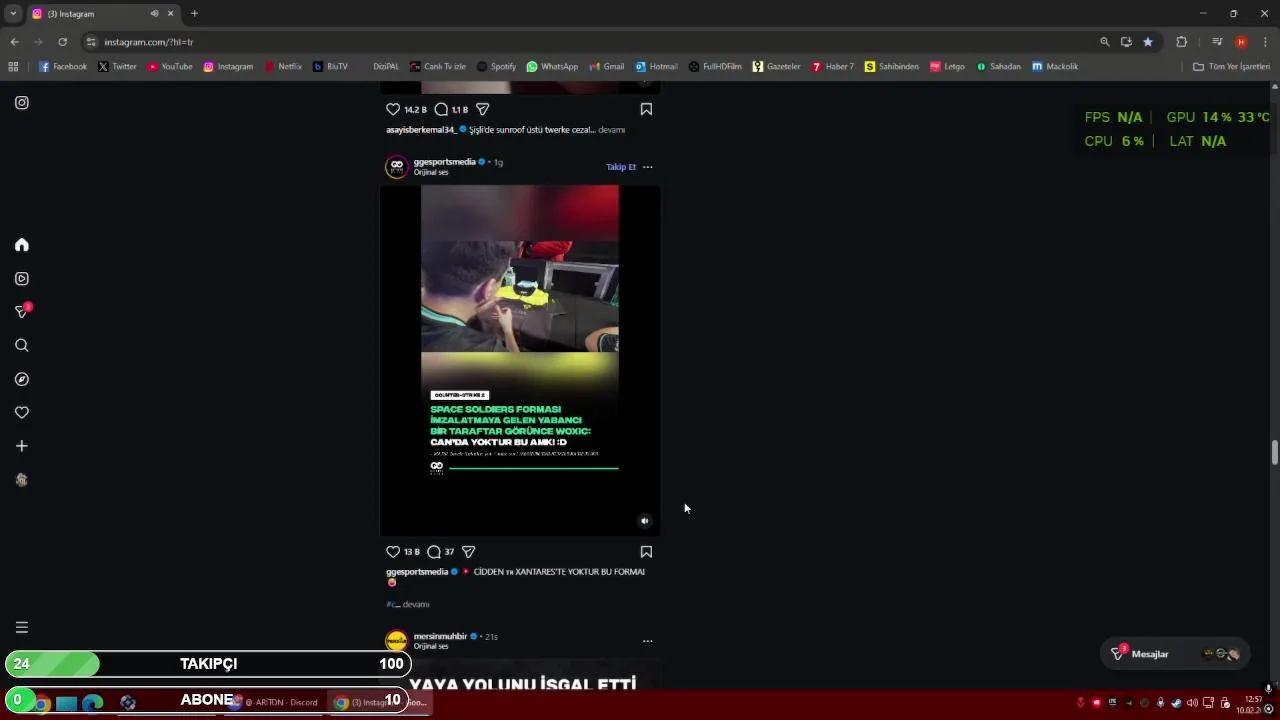Save the ggesportsmedia post bookmark
Screen dimensions: 1280x720
click(646, 552)
